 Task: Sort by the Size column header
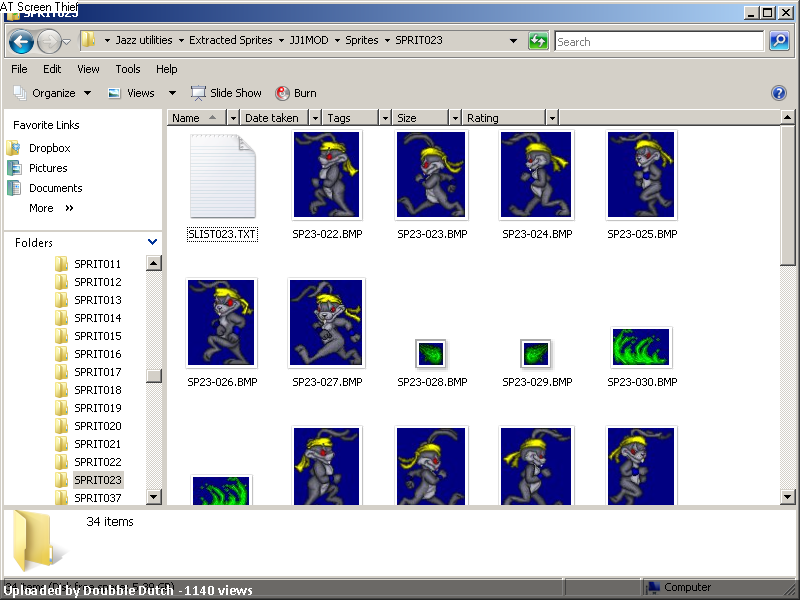(x=420, y=118)
